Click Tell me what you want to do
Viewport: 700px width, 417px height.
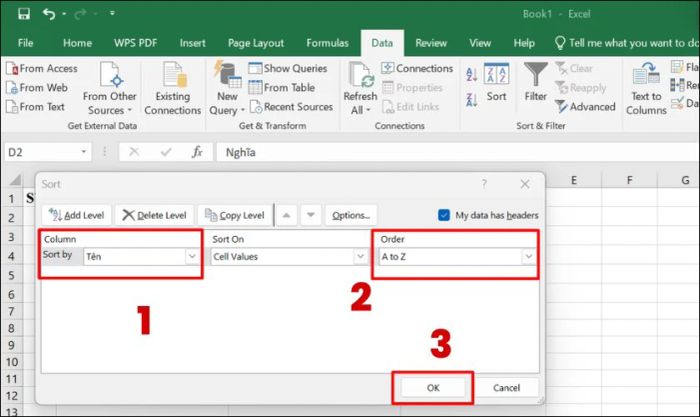tap(627, 43)
